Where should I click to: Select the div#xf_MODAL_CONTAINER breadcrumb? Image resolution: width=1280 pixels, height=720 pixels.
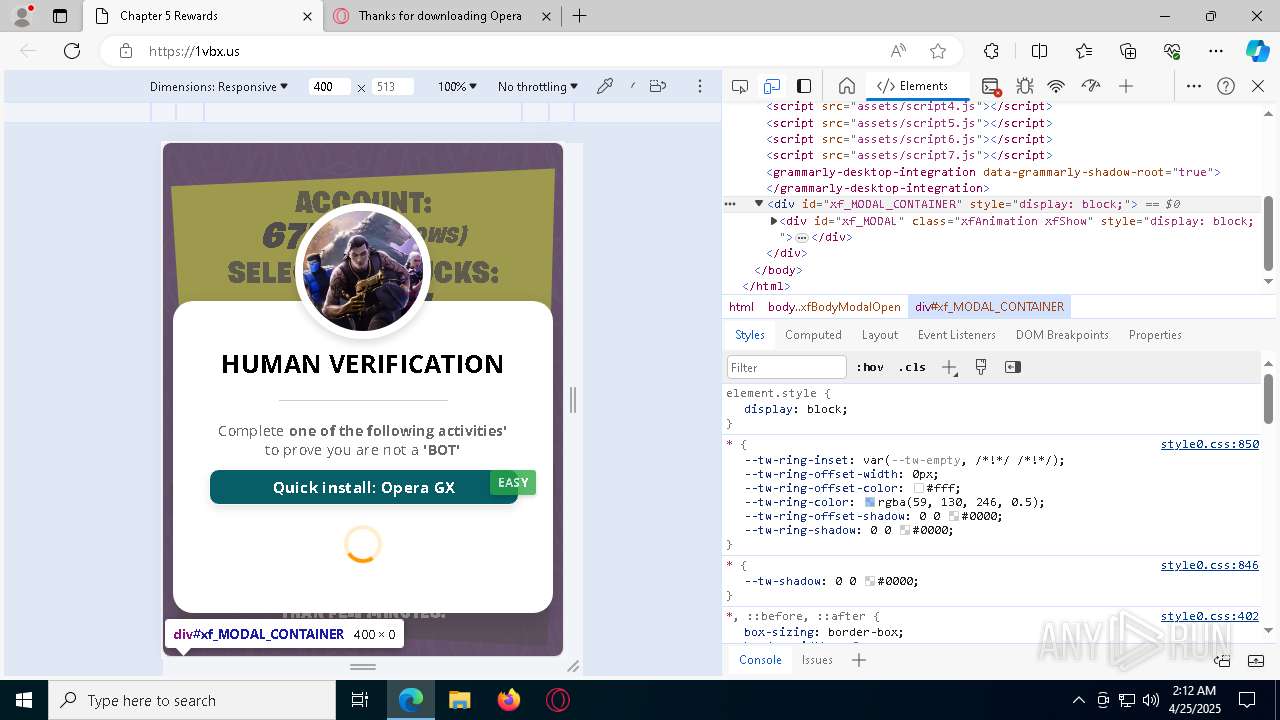click(x=989, y=307)
